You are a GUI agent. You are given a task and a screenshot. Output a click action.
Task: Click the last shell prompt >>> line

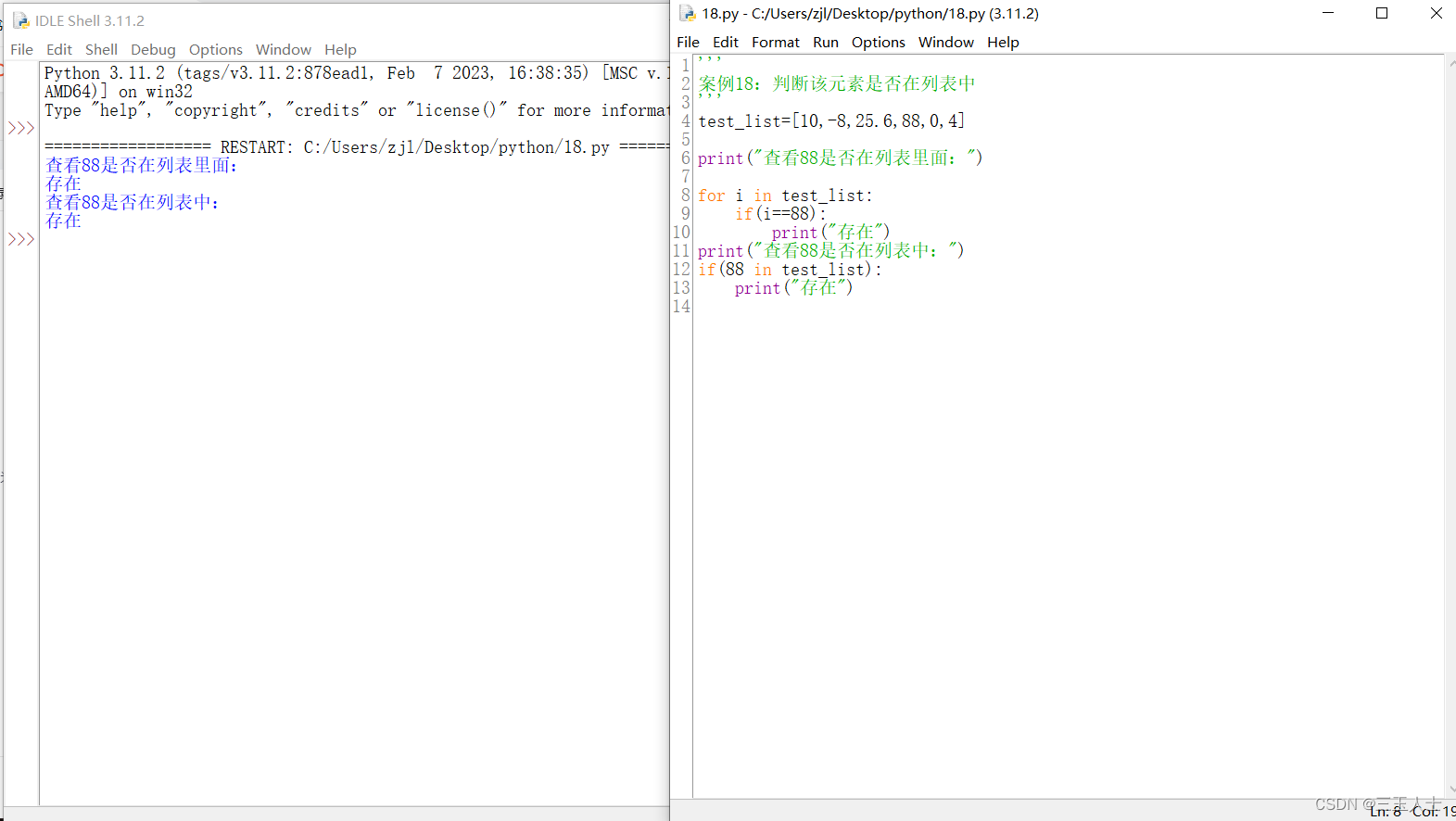pyautogui.click(x=21, y=239)
